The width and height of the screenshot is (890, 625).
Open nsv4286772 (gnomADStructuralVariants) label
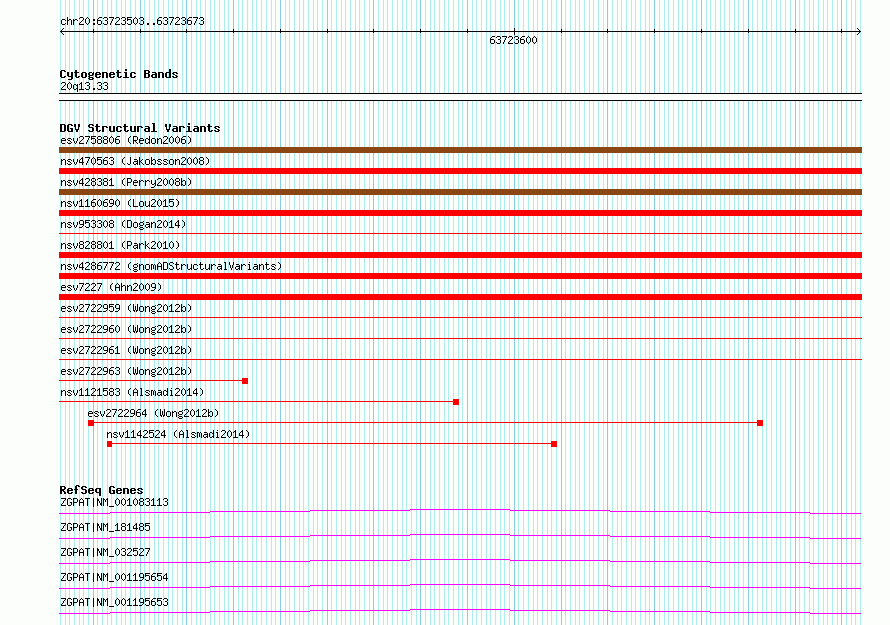pyautogui.click(x=171, y=266)
